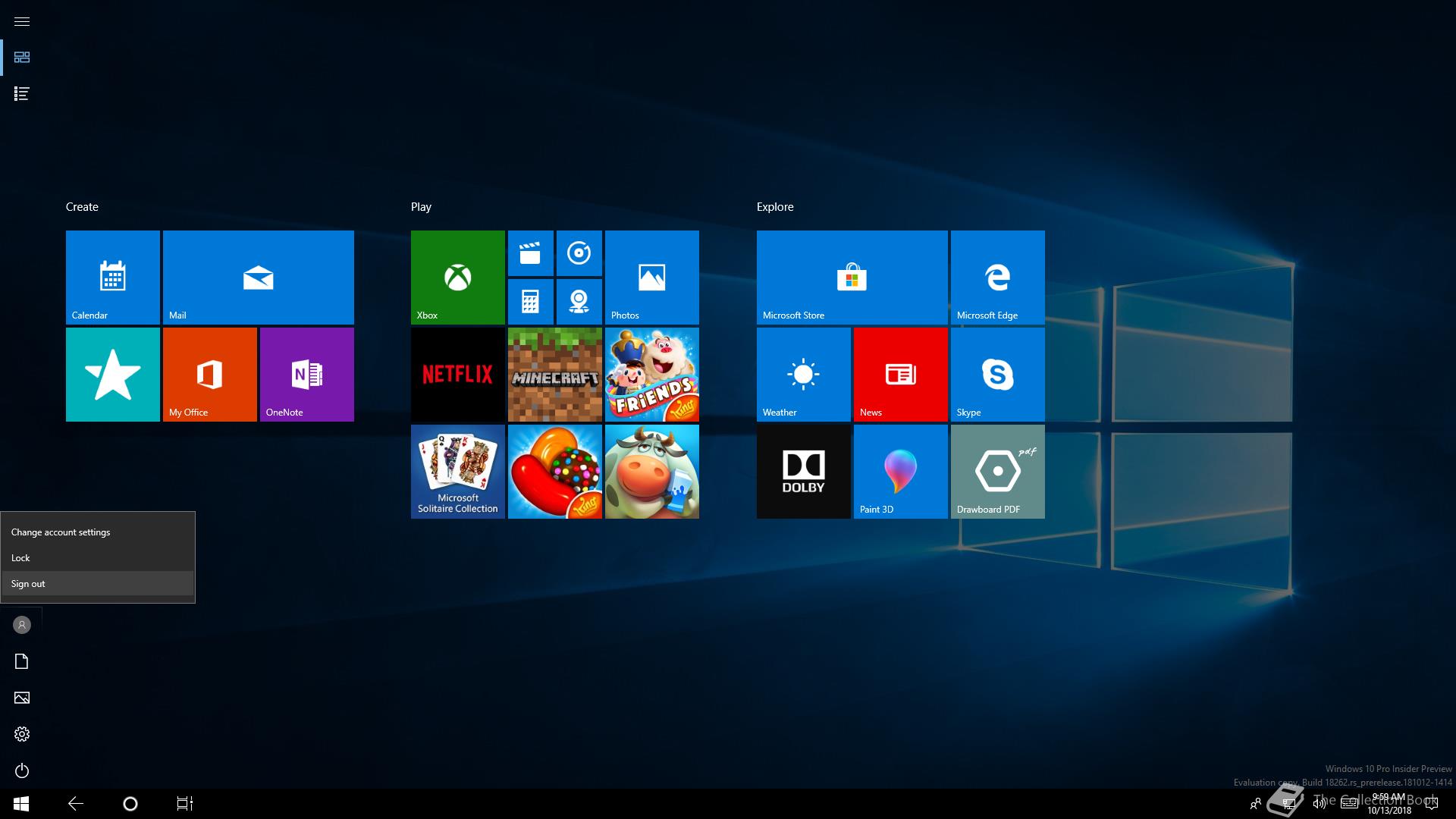Click the Windows Start button
1456x819 pixels.
[21, 804]
